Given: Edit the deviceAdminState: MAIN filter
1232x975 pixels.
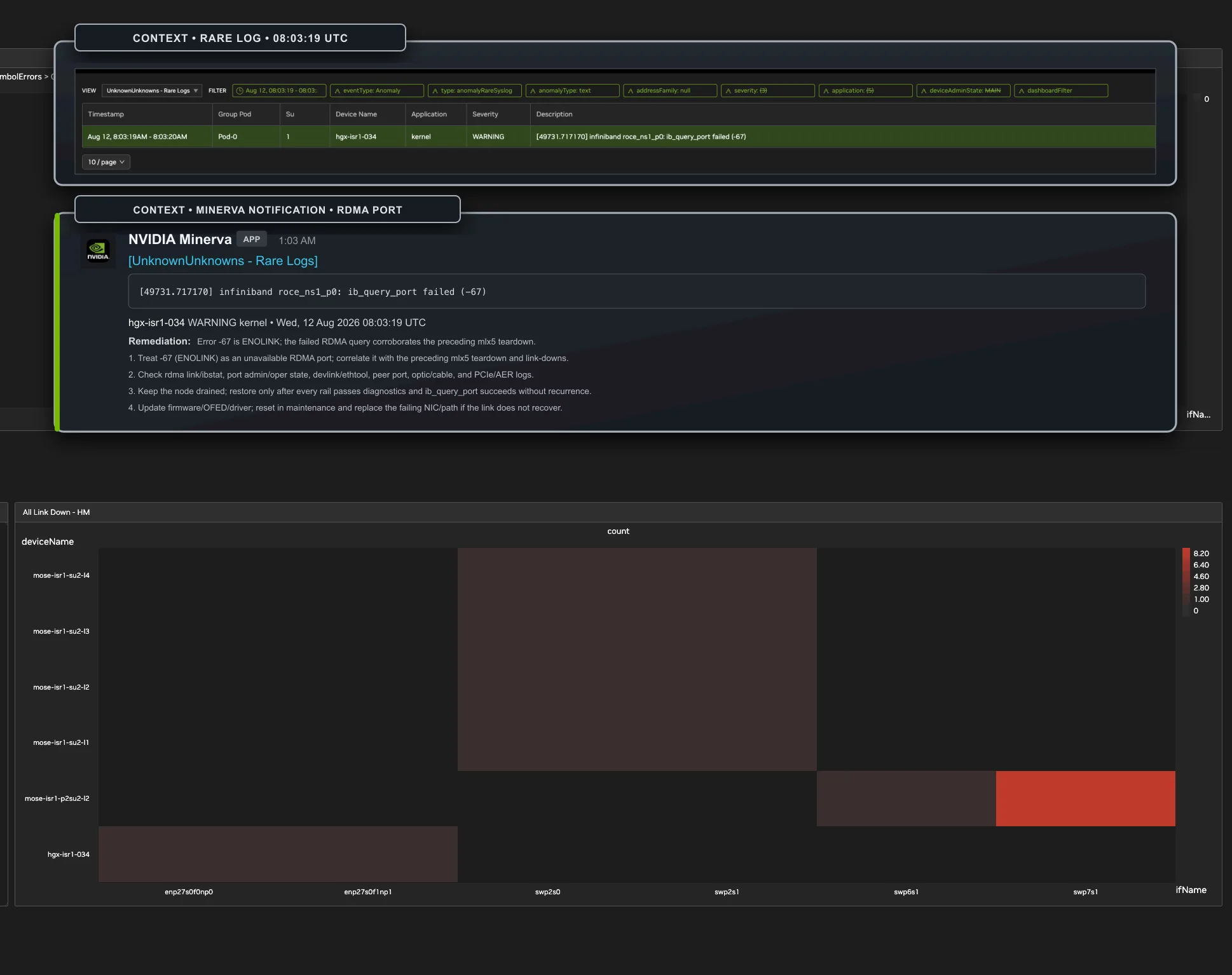Looking at the screenshot, I should click(964, 91).
